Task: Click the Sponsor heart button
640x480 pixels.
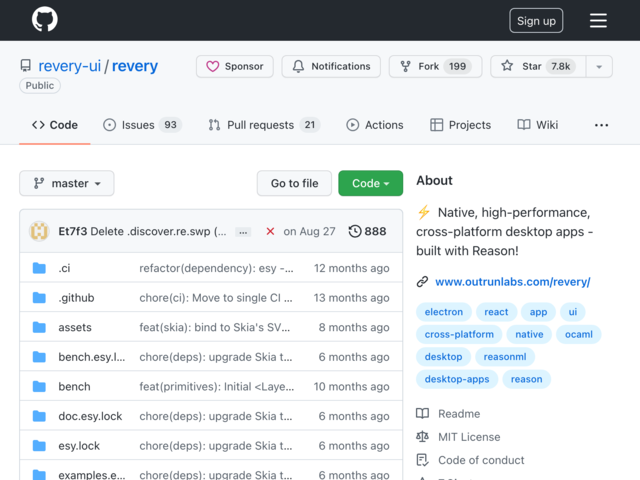Action: [235, 66]
